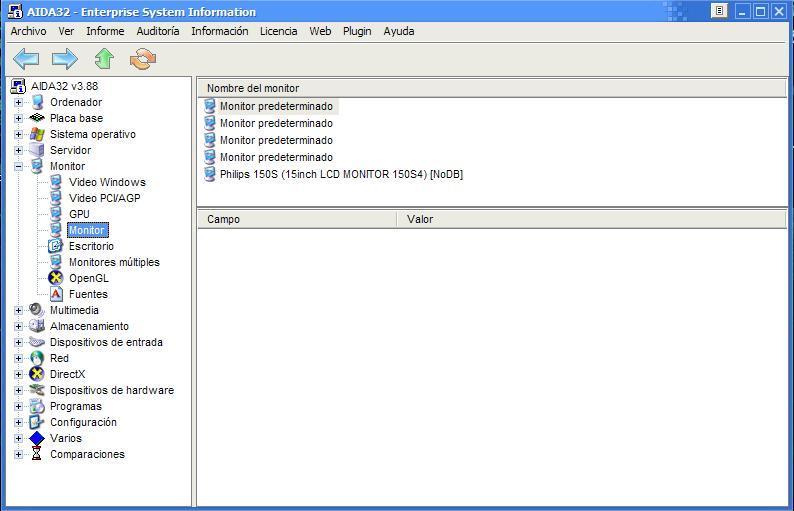The width and height of the screenshot is (794, 511).
Task: Open the Ver menu
Action: (66, 31)
